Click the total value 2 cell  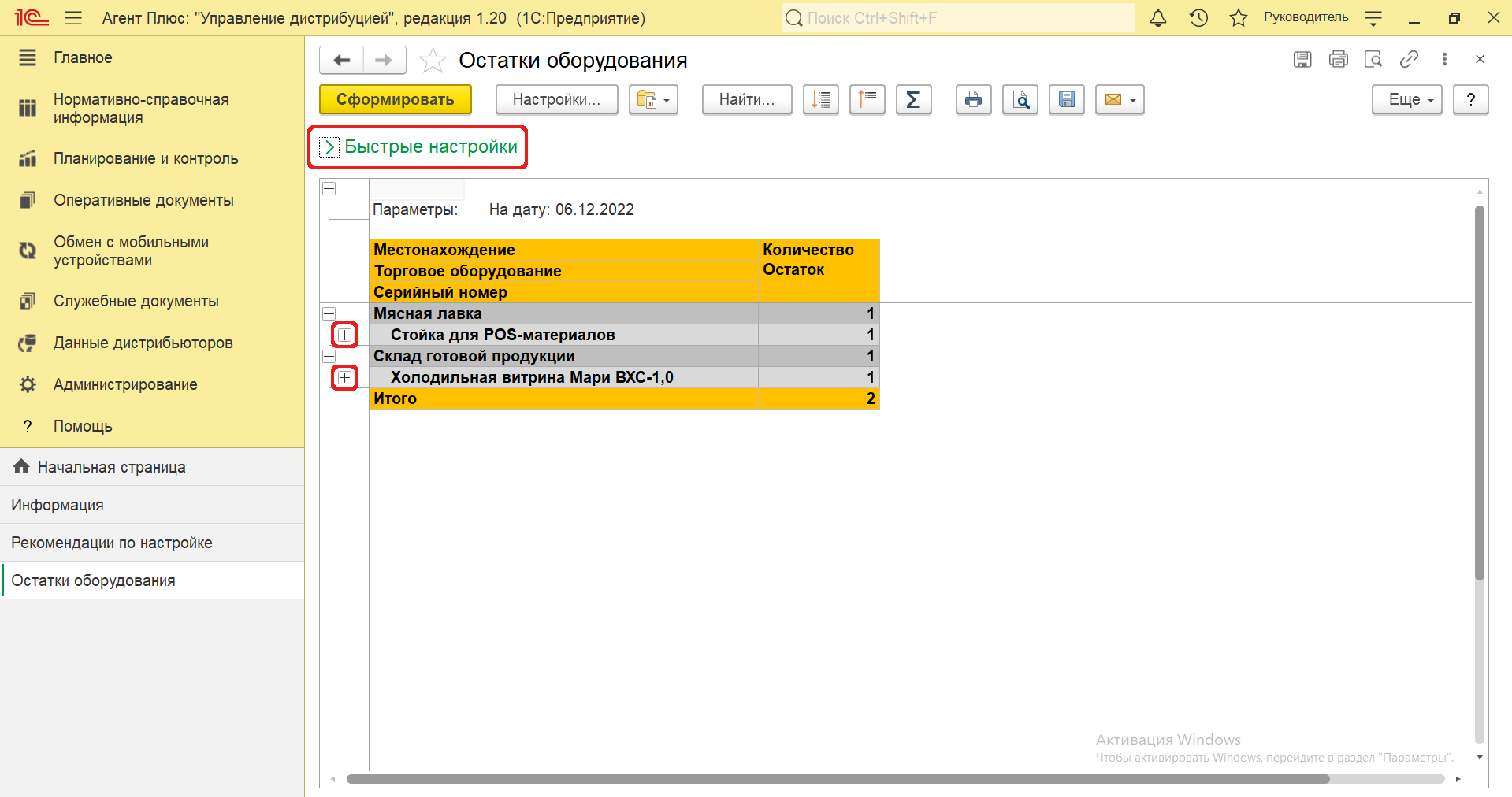(819, 398)
